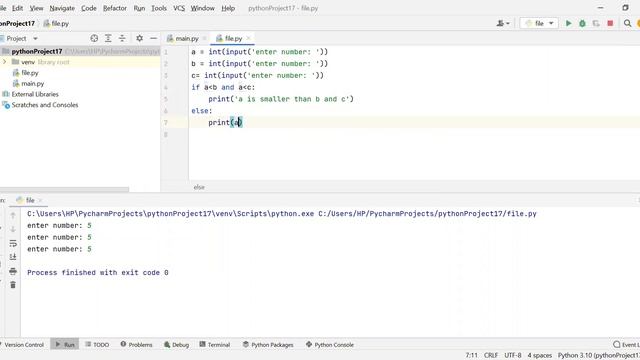The height and width of the screenshot is (360, 640).
Task: Open the Navigate menu
Action: (x=62, y=8)
